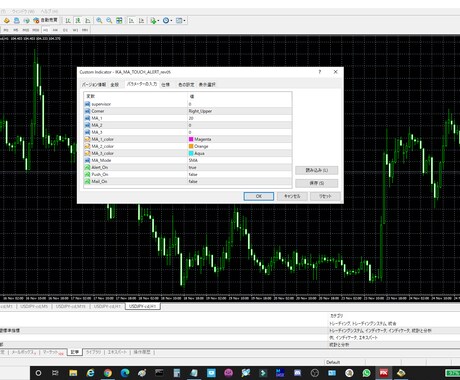Viewport: 460px width, 380px height.
Task: Click the chart shift icon
Action: point(142,20)
